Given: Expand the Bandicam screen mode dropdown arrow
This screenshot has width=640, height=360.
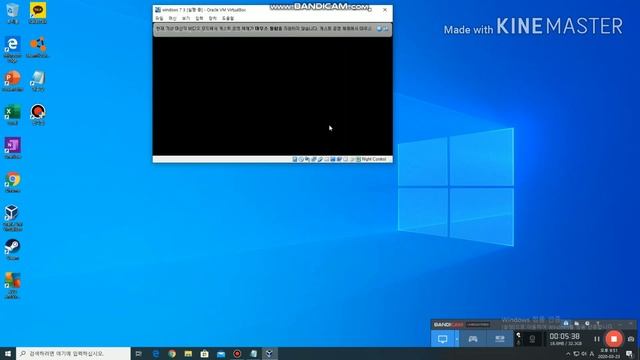Looking at the screenshot, I should click(x=457, y=339).
